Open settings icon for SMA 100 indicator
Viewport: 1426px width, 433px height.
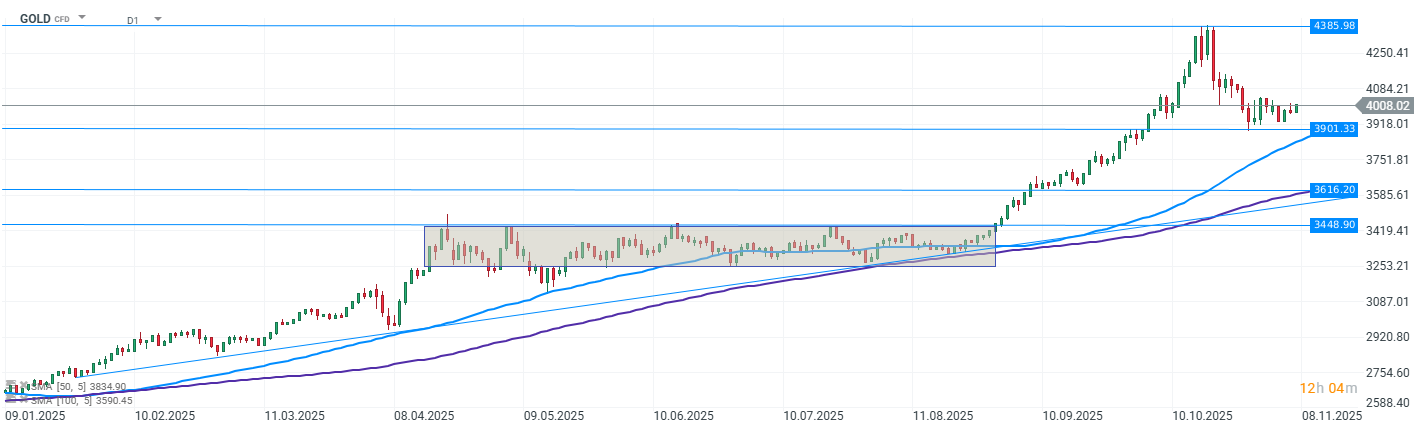[x=11, y=399]
